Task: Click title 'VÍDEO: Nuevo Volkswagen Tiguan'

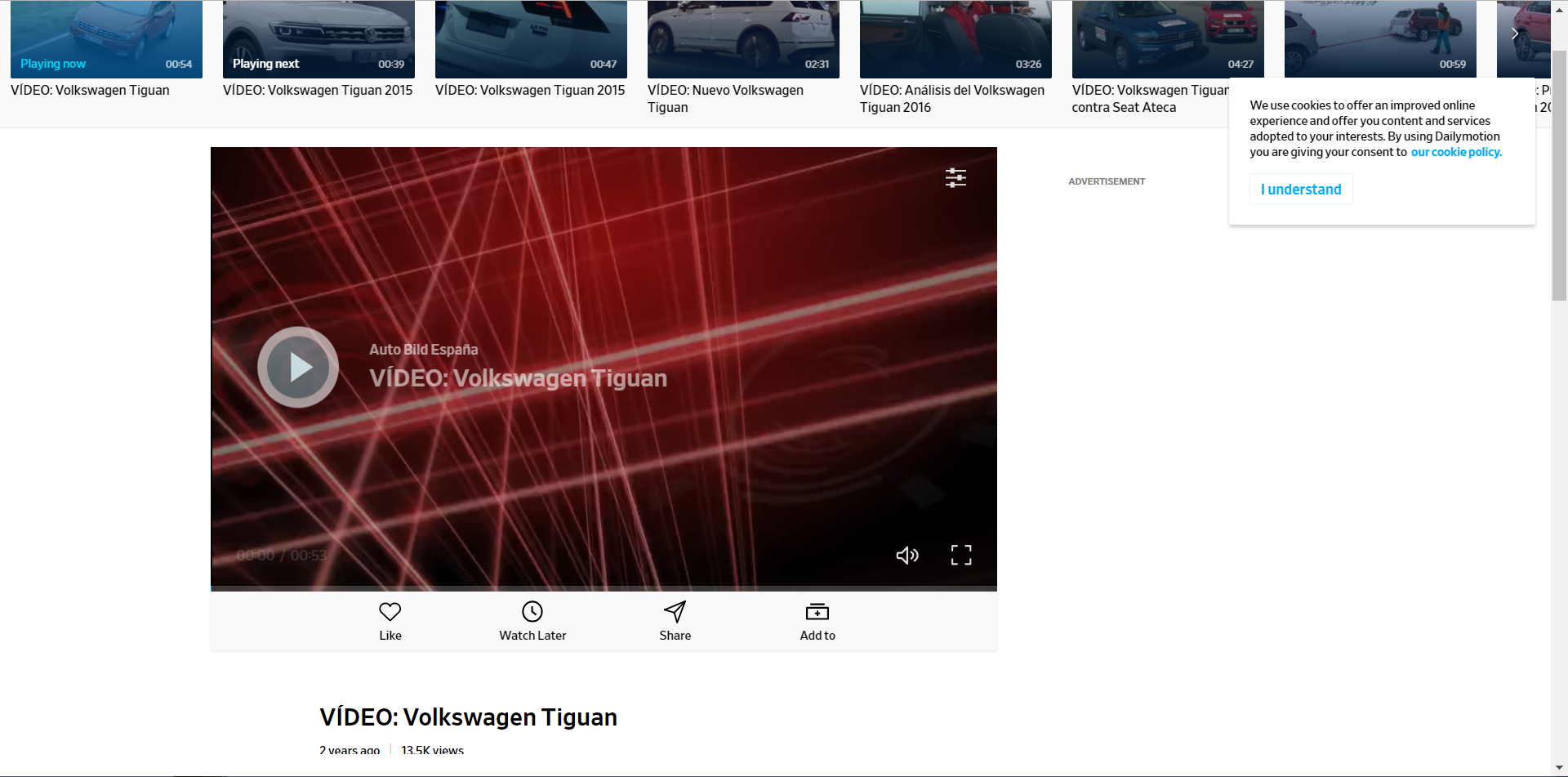Action: [x=725, y=99]
